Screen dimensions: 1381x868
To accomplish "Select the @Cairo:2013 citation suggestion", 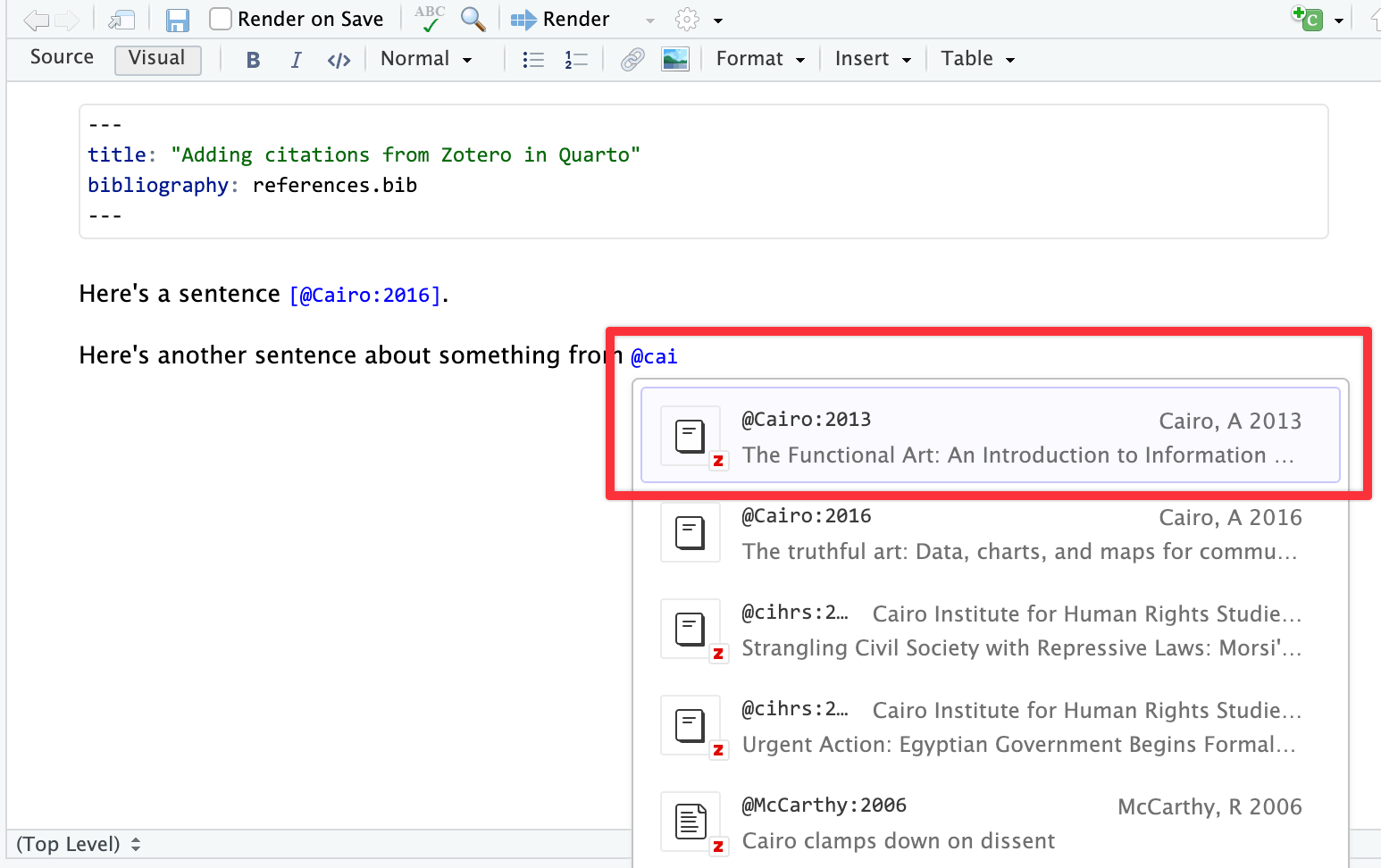I will (990, 436).
